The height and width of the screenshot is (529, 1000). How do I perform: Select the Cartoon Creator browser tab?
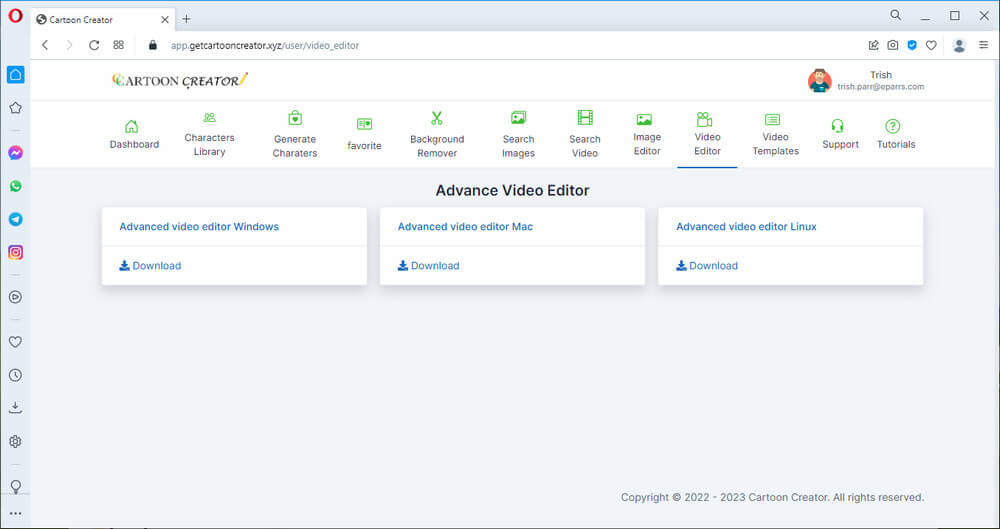(x=102, y=20)
